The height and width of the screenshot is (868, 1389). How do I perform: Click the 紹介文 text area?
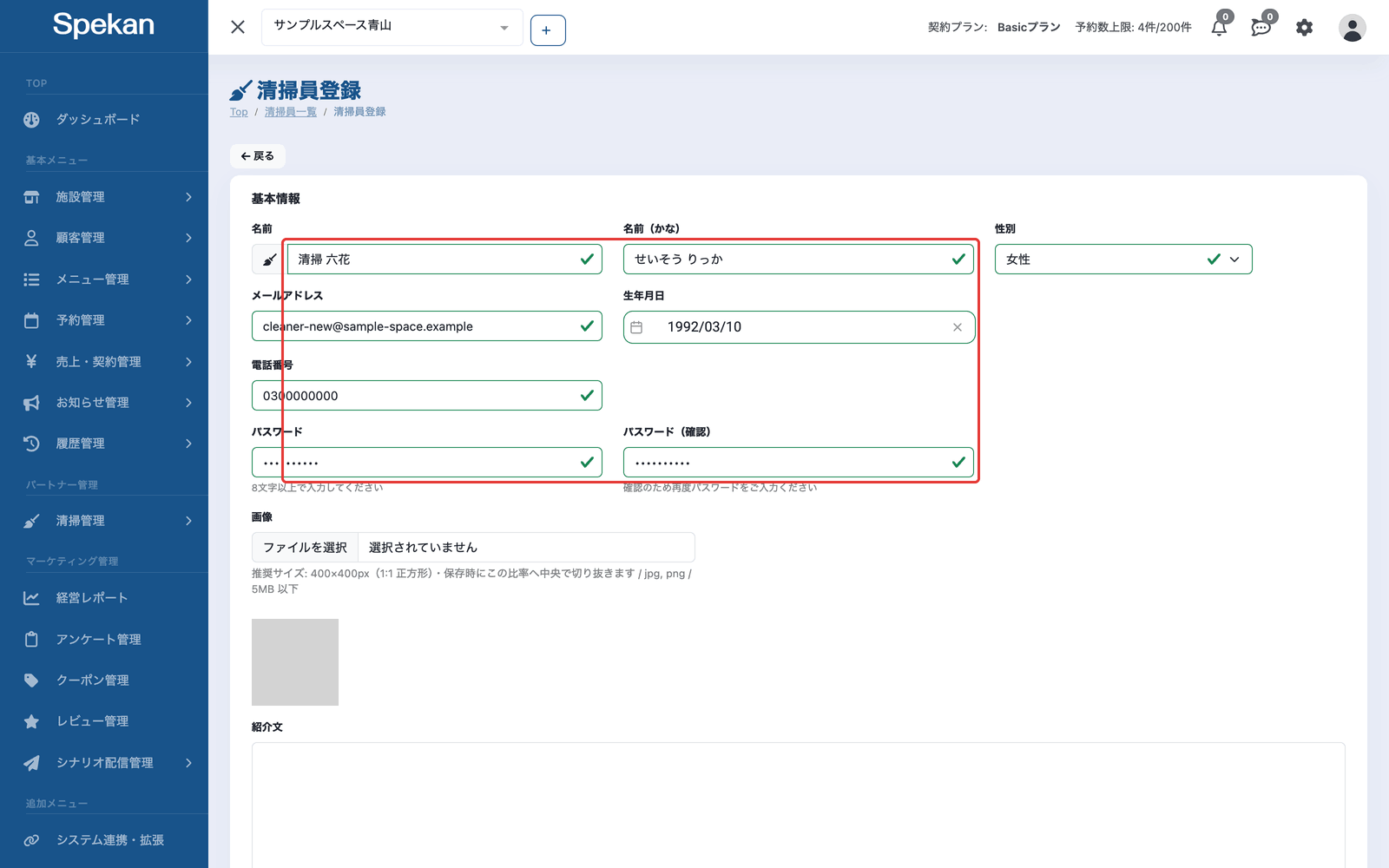(799, 806)
